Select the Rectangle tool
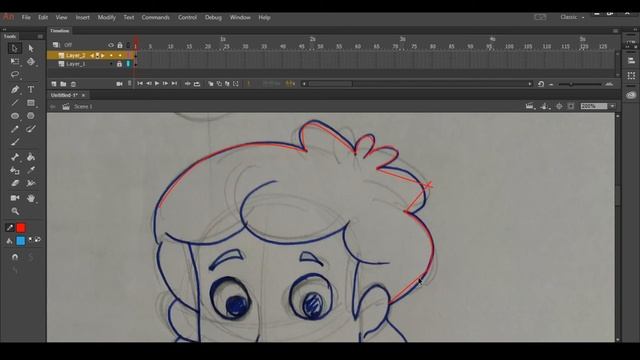 pyautogui.click(x=31, y=102)
